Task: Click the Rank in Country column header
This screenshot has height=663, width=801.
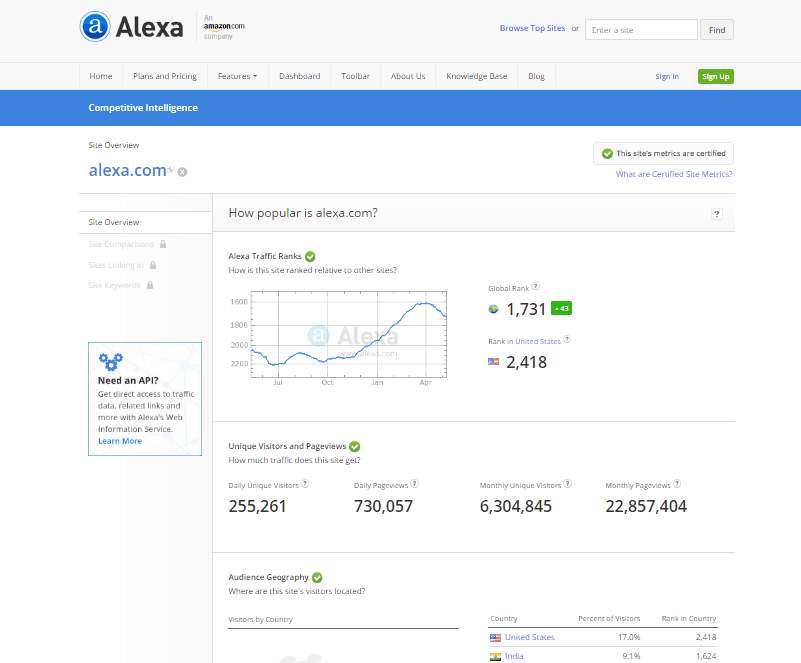Action: point(689,619)
